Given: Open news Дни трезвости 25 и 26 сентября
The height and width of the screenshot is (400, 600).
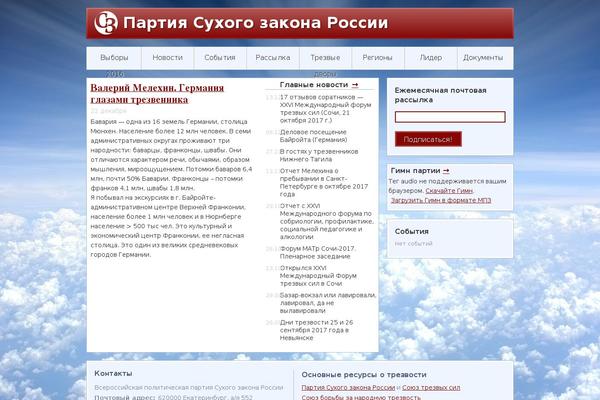Looking at the screenshot, I should click(x=316, y=330).
